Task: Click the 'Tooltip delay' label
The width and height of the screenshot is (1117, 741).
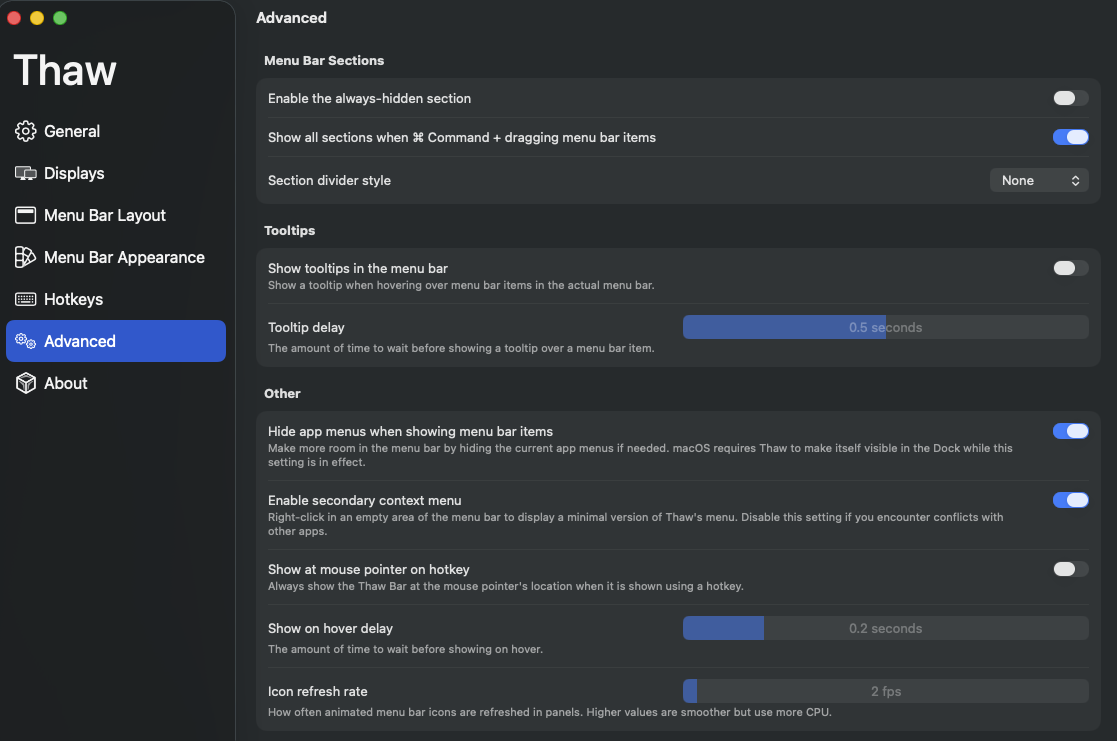Action: (306, 328)
